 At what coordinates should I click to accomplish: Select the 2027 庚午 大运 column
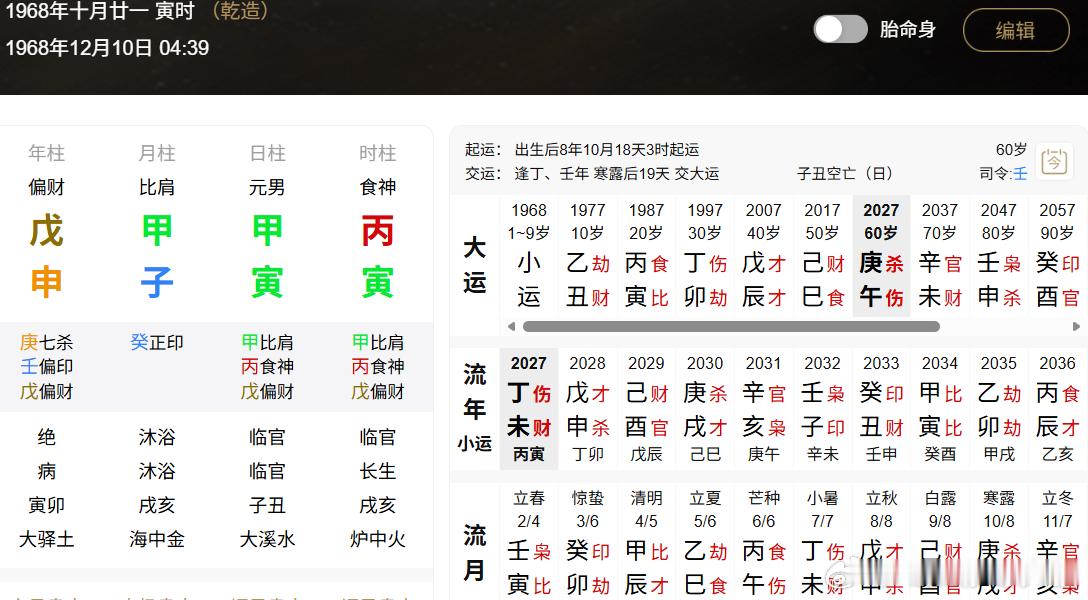coord(881,256)
